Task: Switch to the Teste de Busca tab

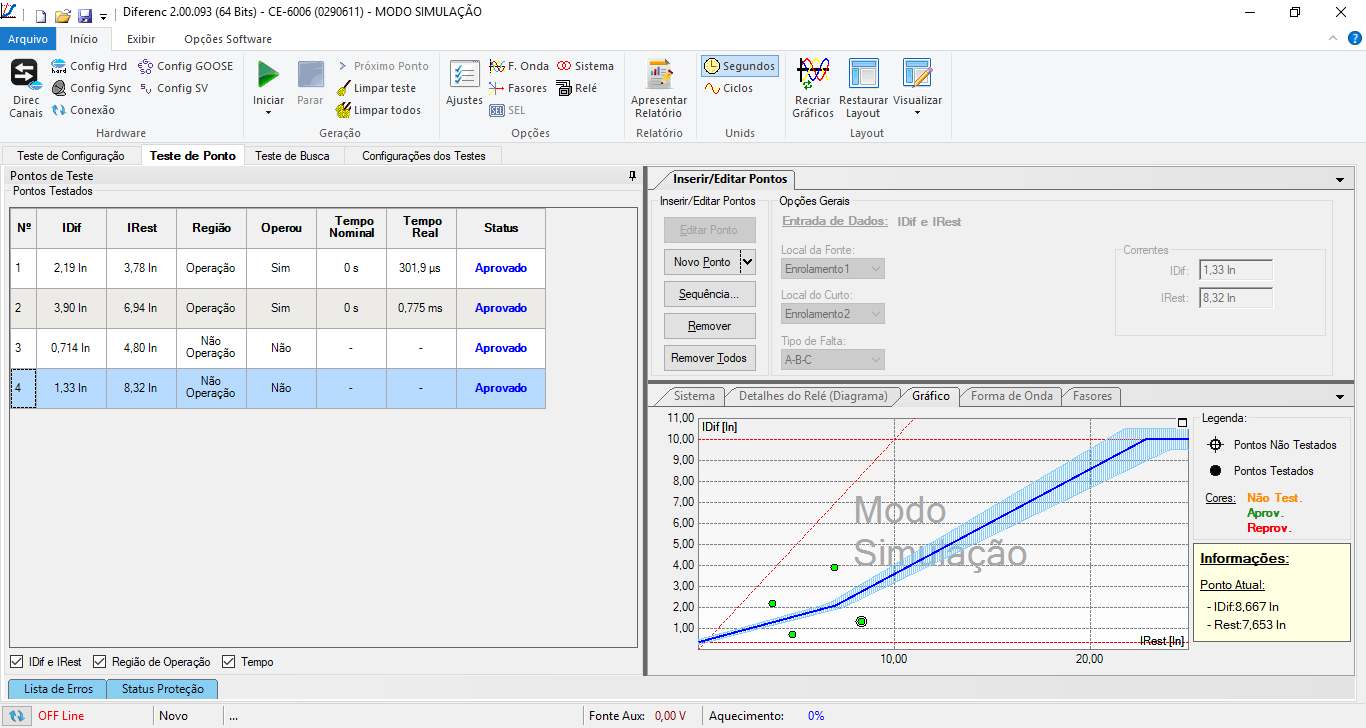Action: point(292,156)
